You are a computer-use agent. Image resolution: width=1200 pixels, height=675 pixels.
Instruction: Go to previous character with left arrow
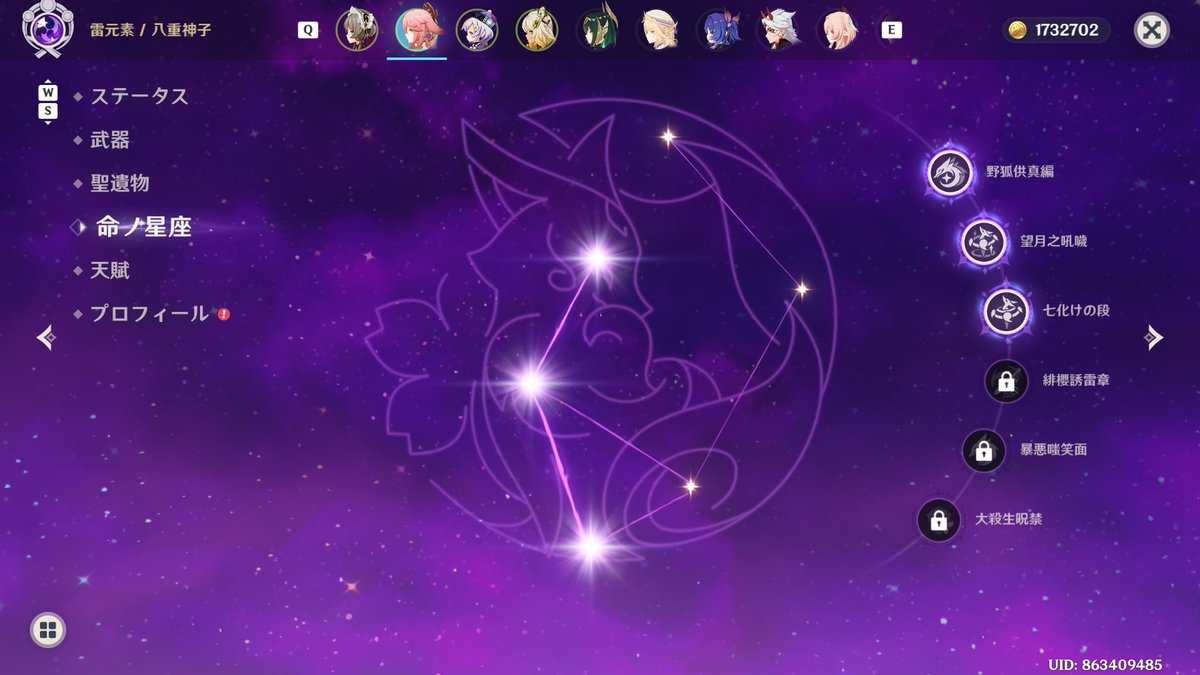(x=46, y=338)
